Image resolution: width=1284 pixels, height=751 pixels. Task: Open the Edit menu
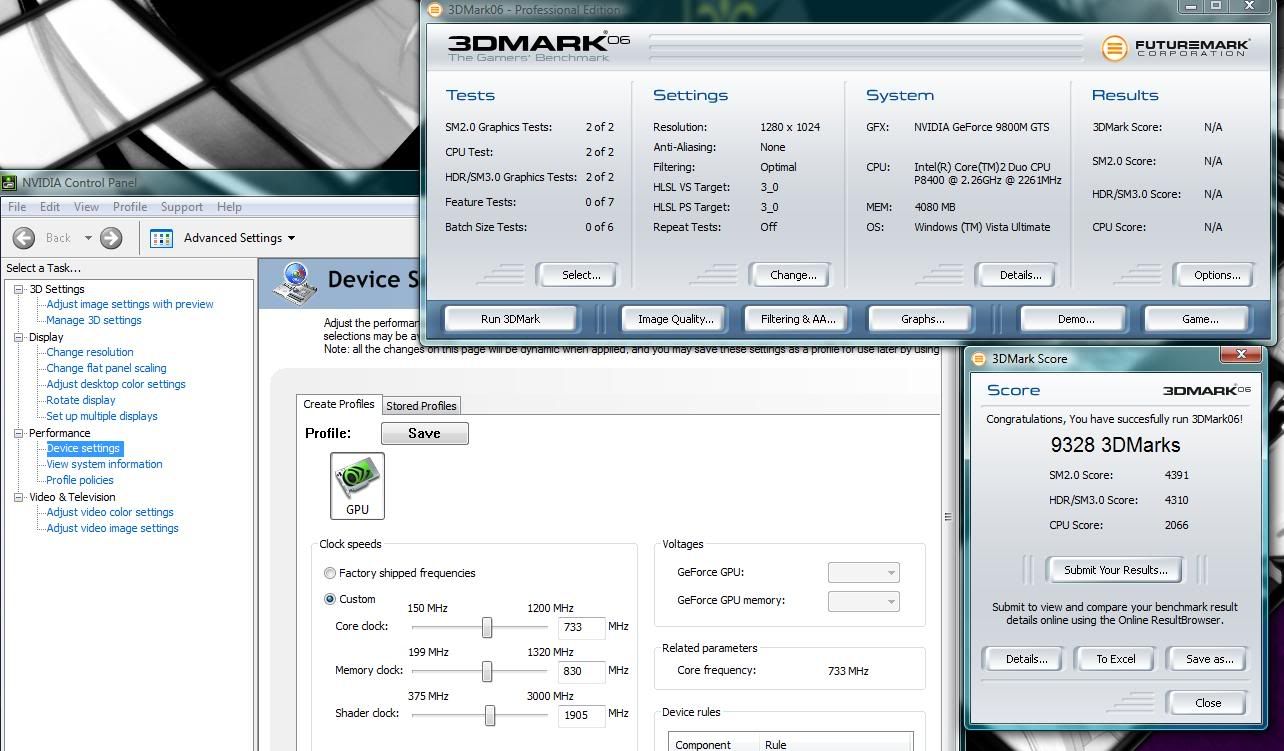(50, 207)
